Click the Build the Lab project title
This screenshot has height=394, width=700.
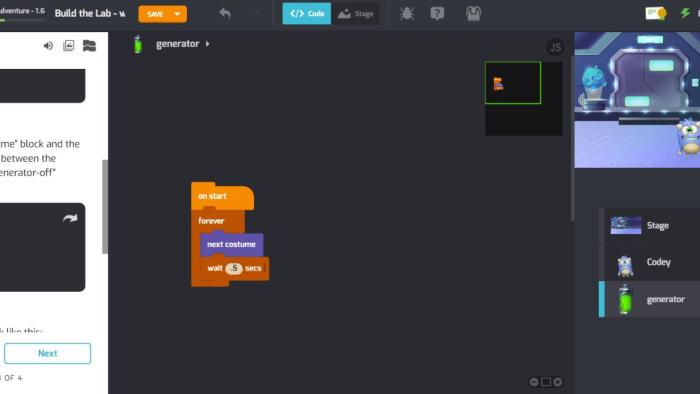[89, 13]
